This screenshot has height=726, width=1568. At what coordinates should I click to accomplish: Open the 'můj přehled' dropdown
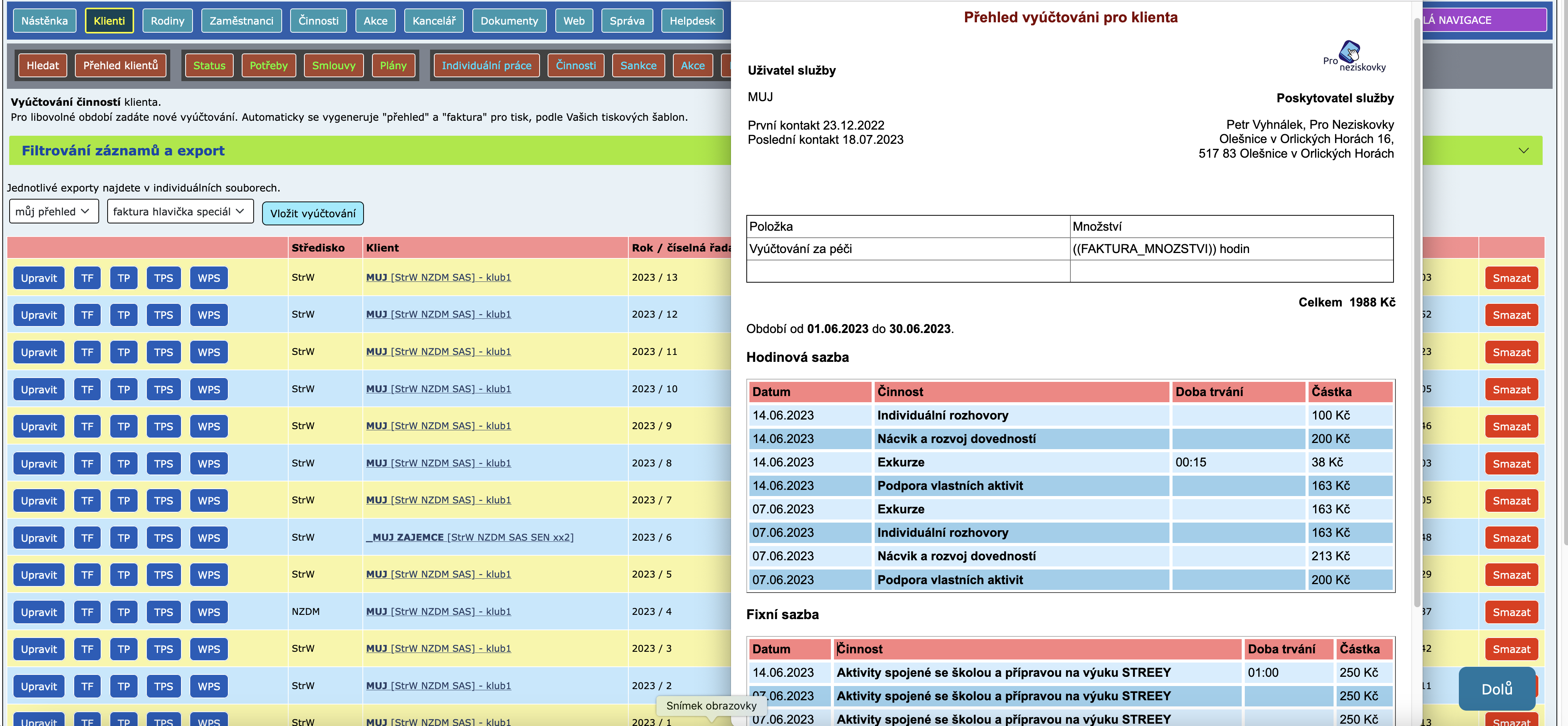pyautogui.click(x=53, y=211)
